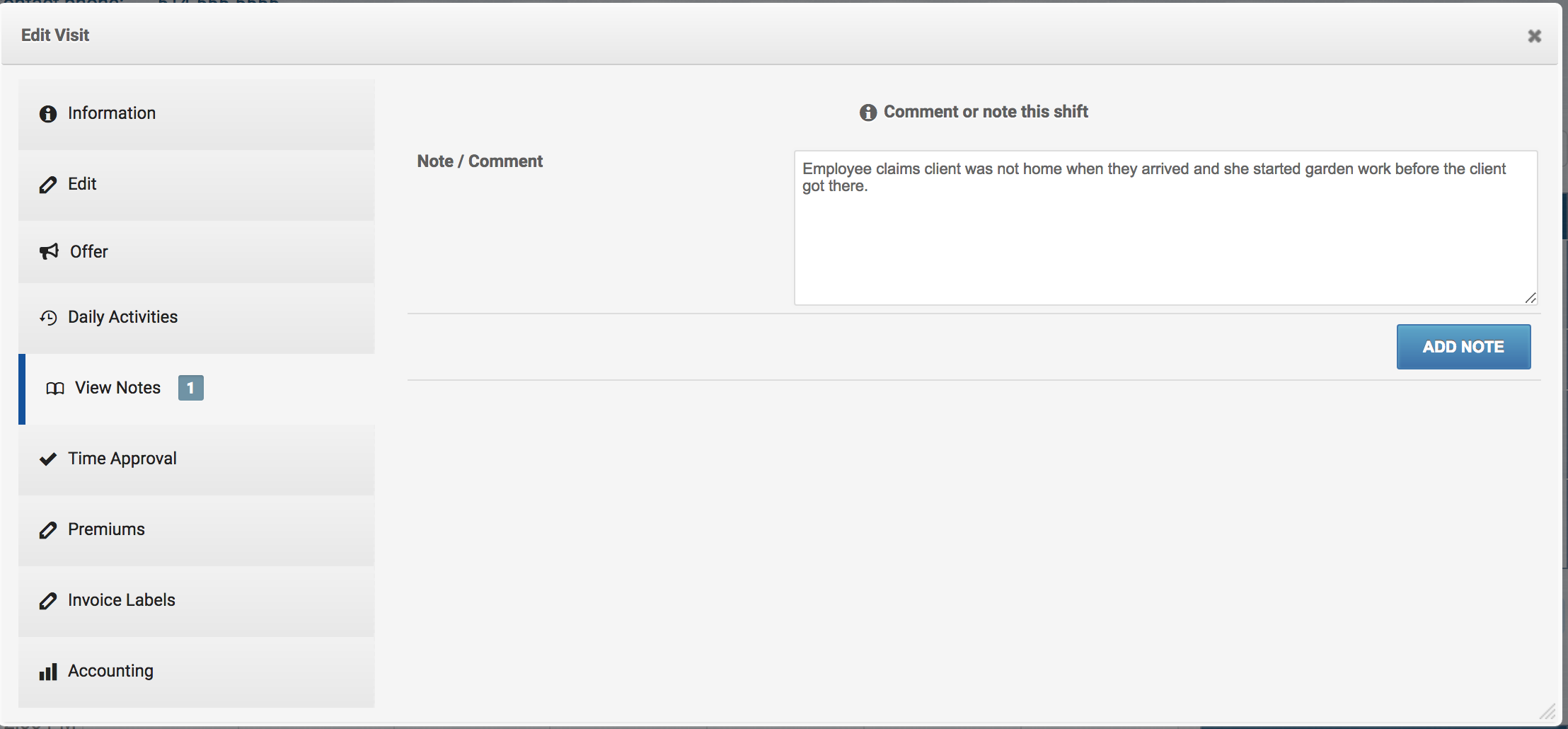Screen dimensions: 1568x729
Task: Click inside the Note / Comment text area
Action: point(1165,228)
